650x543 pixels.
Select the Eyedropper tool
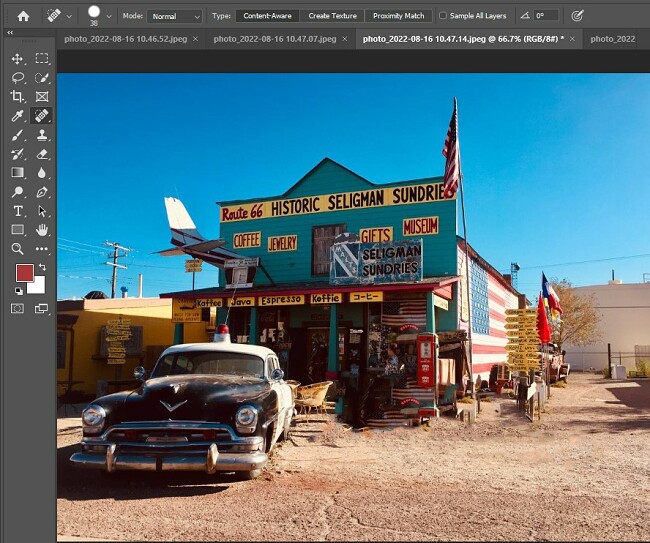point(17,116)
